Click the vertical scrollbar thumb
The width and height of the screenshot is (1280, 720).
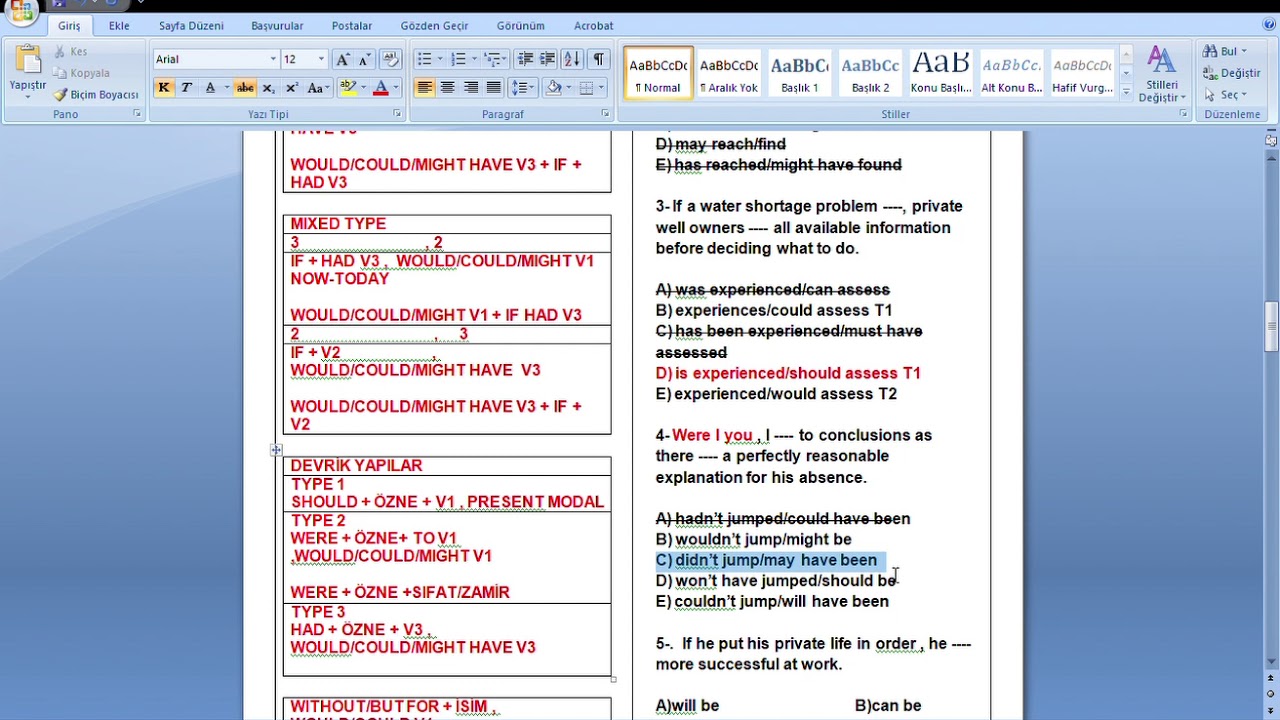[1271, 326]
